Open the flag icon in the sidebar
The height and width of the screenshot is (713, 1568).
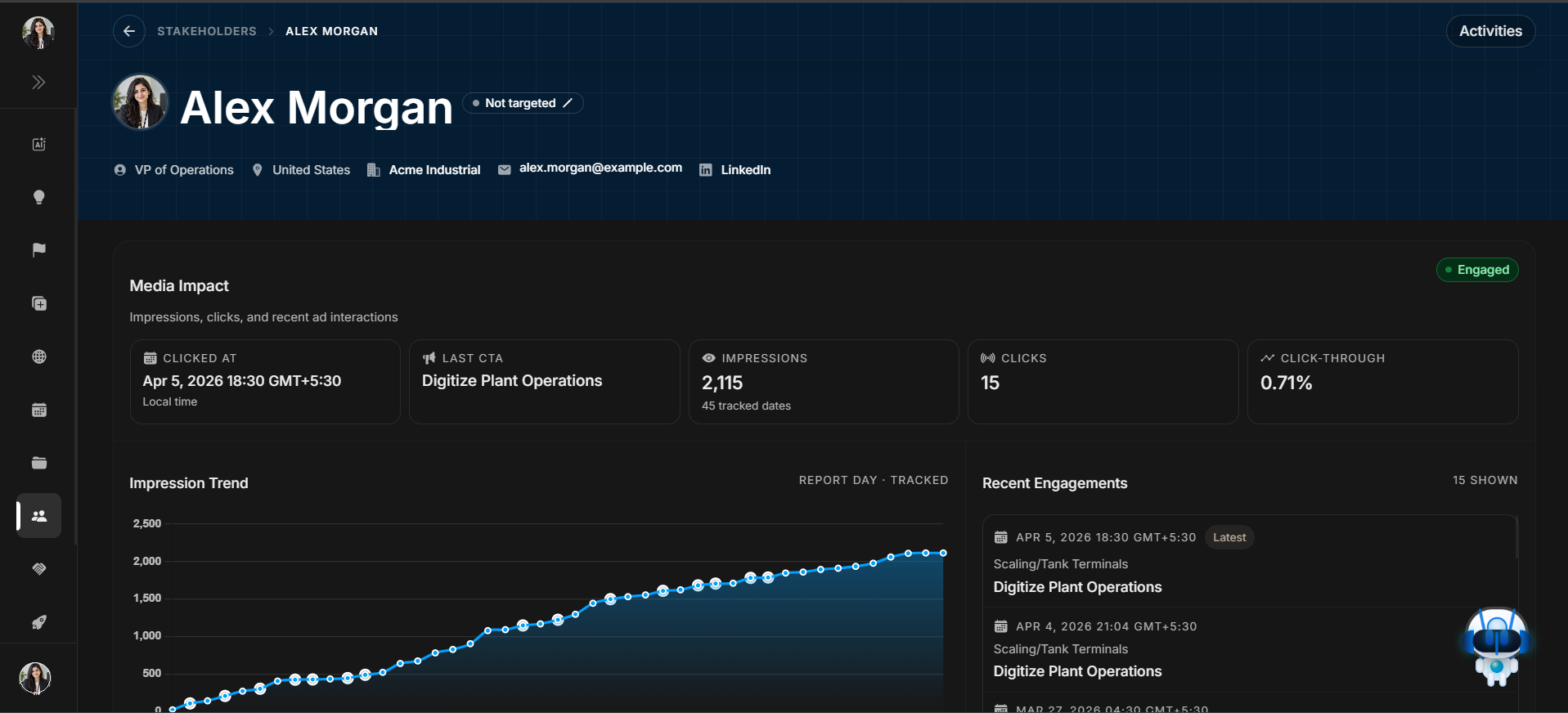pos(38,250)
